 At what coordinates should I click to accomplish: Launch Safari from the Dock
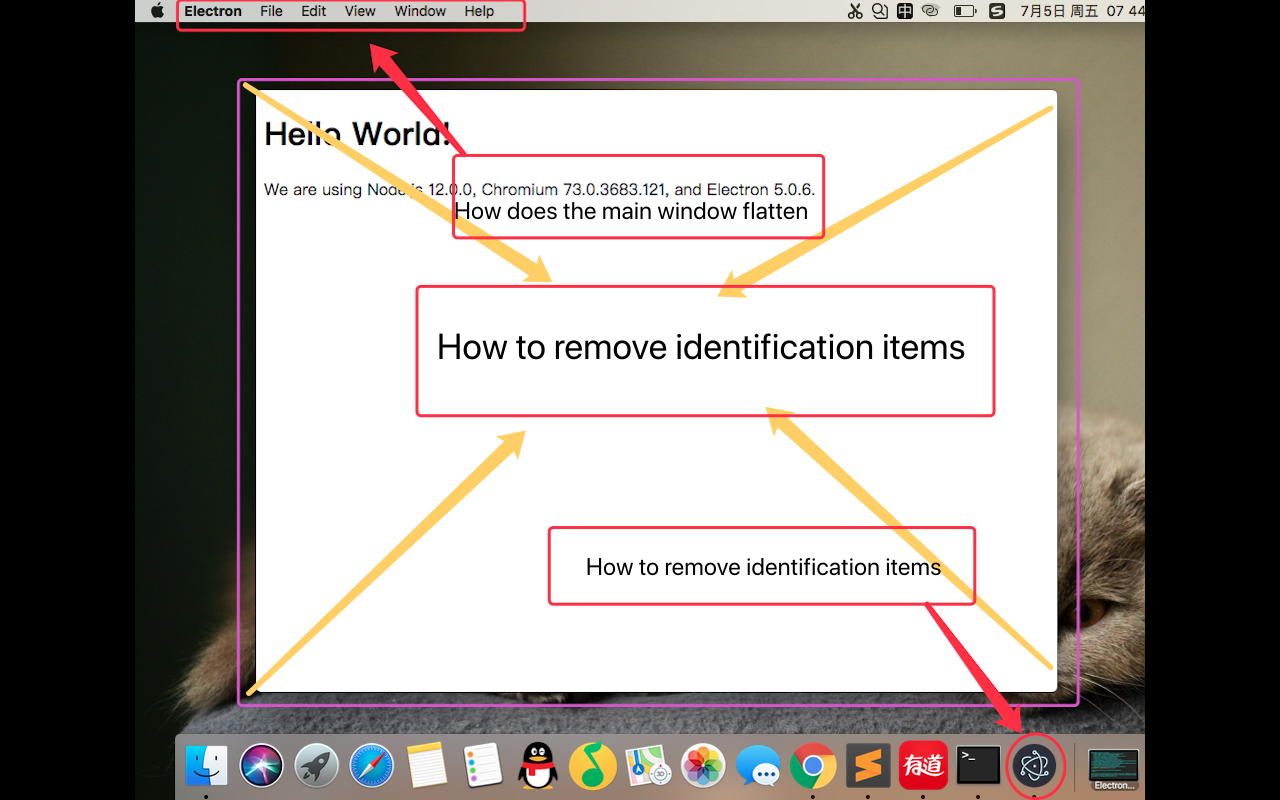[x=371, y=765]
